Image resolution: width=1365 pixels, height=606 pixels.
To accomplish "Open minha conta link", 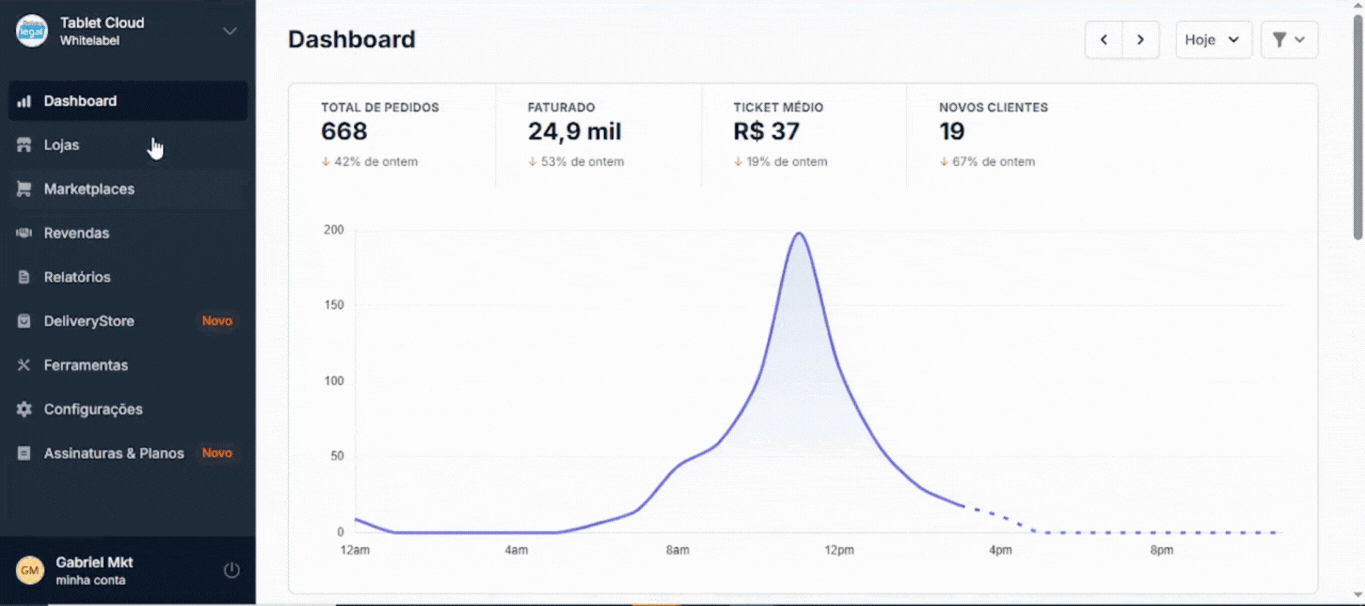I will [90, 580].
